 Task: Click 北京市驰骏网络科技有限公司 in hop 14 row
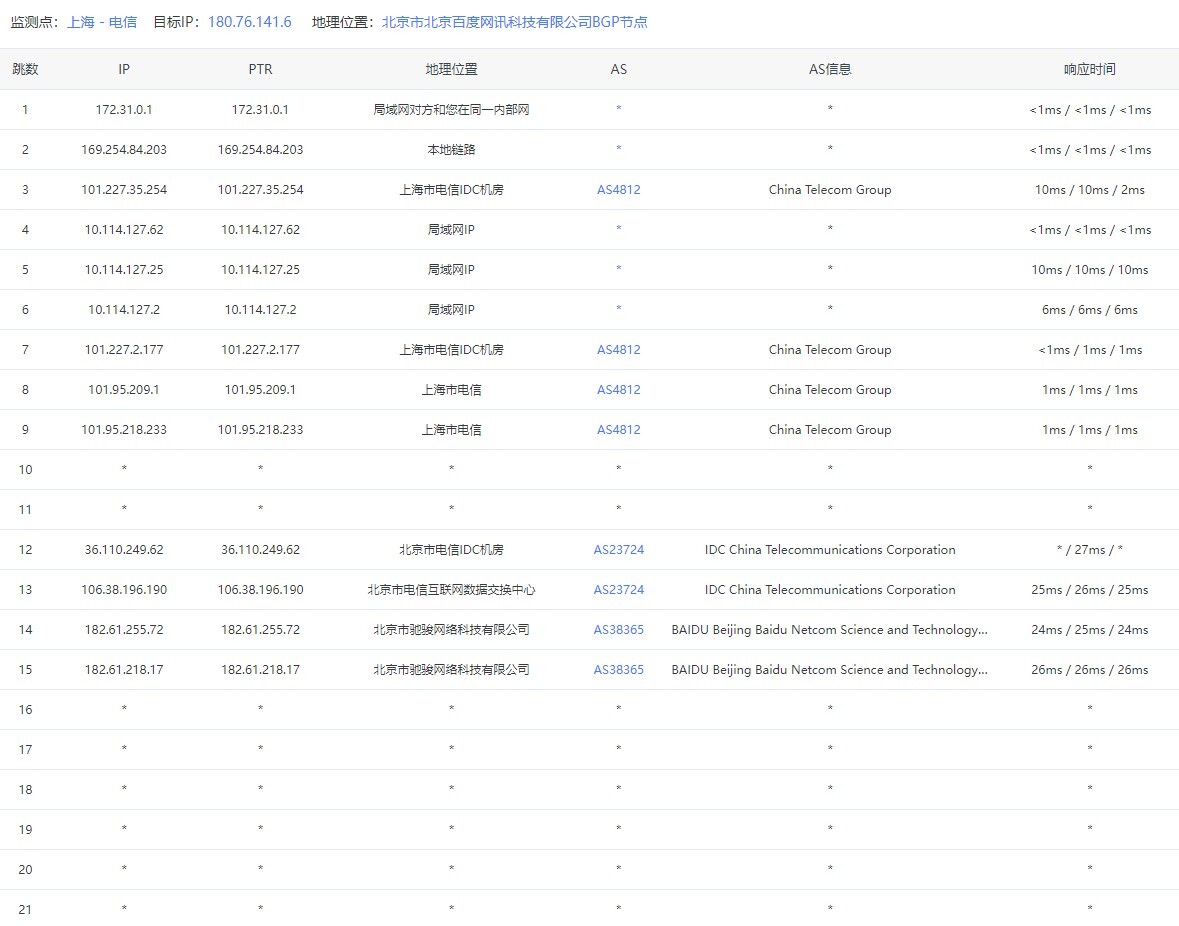pos(451,629)
